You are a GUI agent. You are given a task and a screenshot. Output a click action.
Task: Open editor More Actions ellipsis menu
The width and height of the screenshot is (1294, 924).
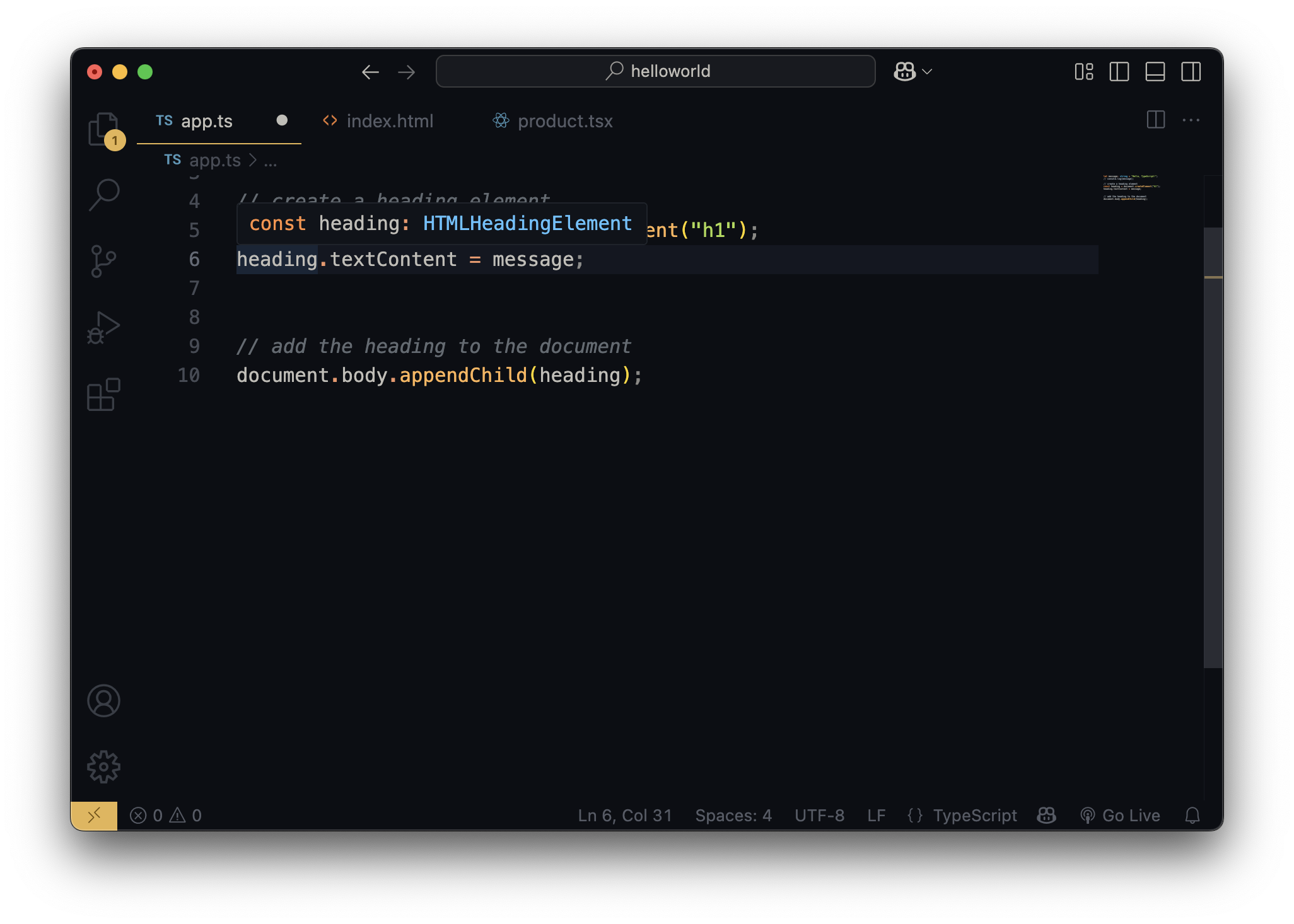[x=1191, y=120]
